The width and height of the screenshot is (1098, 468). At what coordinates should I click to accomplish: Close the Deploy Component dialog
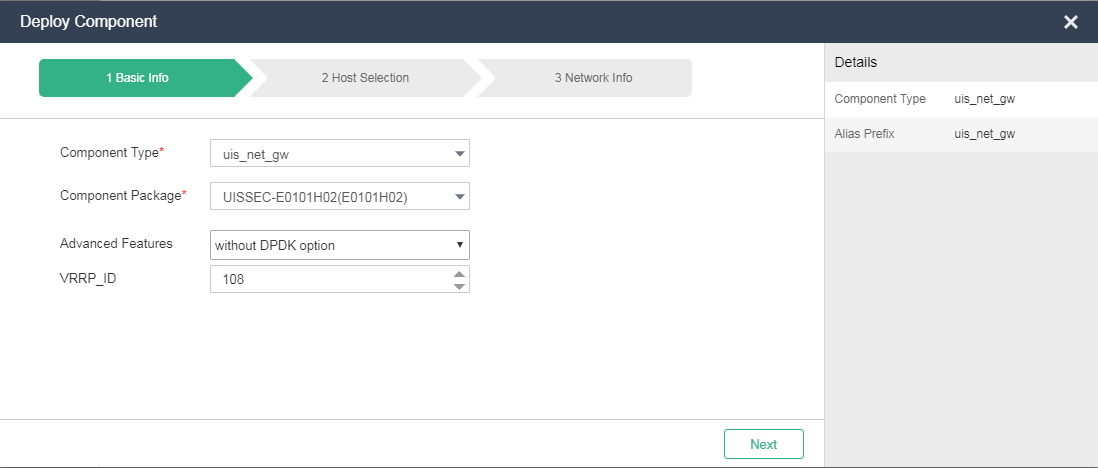(1070, 22)
